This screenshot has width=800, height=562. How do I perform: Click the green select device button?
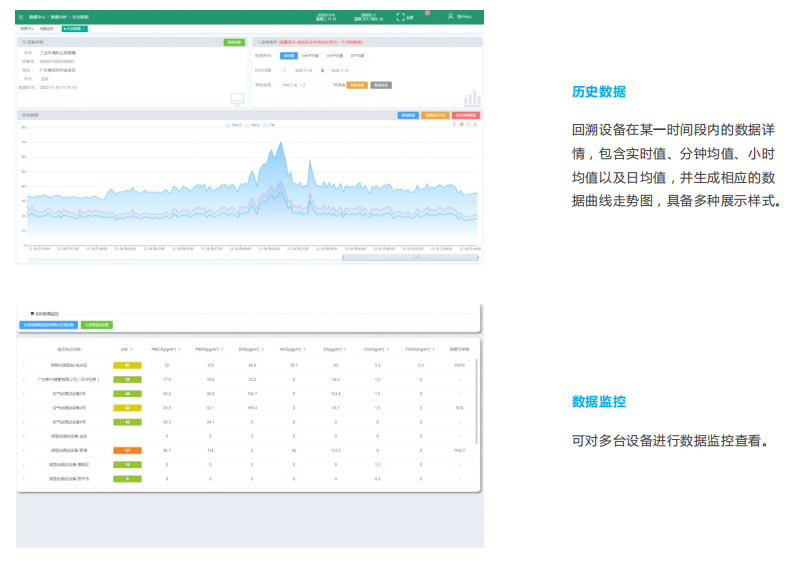[233, 42]
